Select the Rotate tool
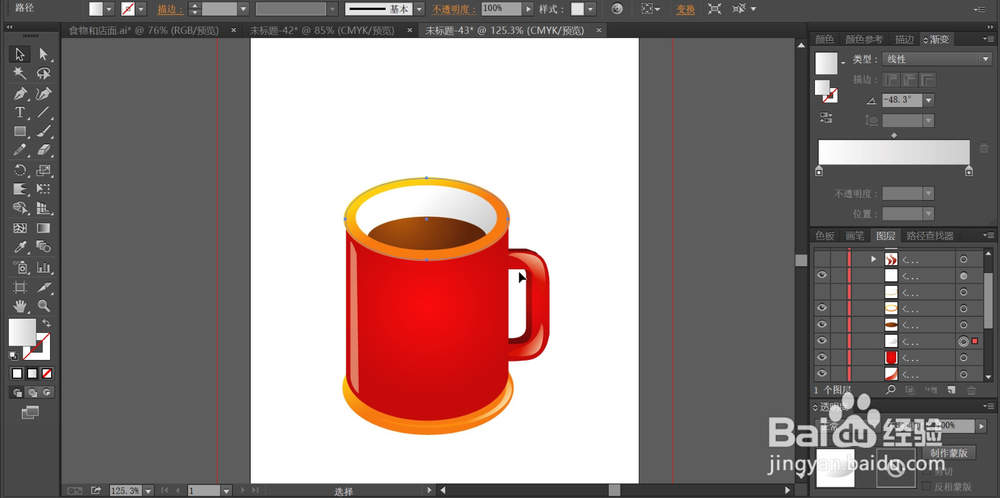The height and width of the screenshot is (498, 1000). [x=20, y=170]
